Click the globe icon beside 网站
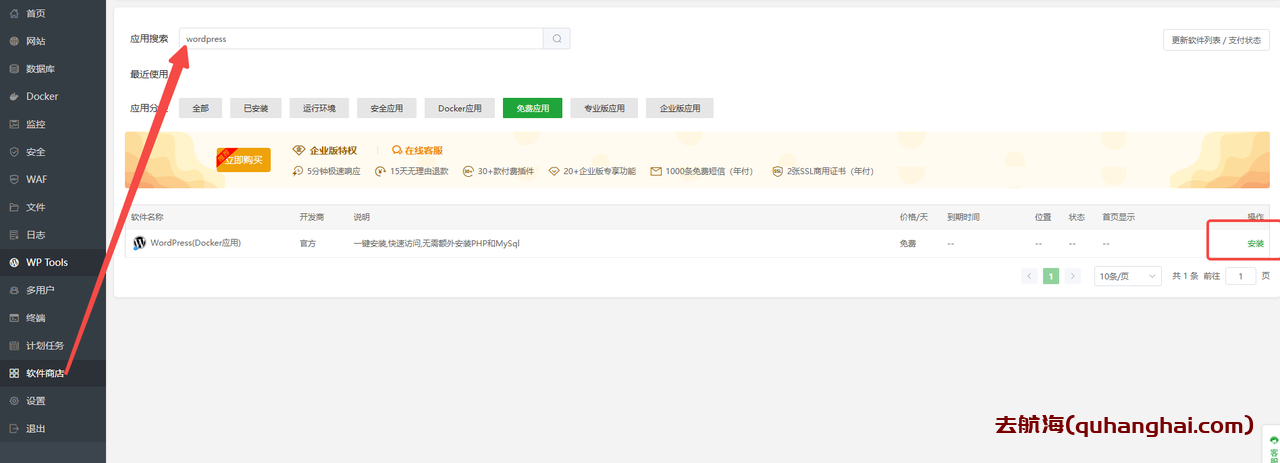 click(x=14, y=41)
